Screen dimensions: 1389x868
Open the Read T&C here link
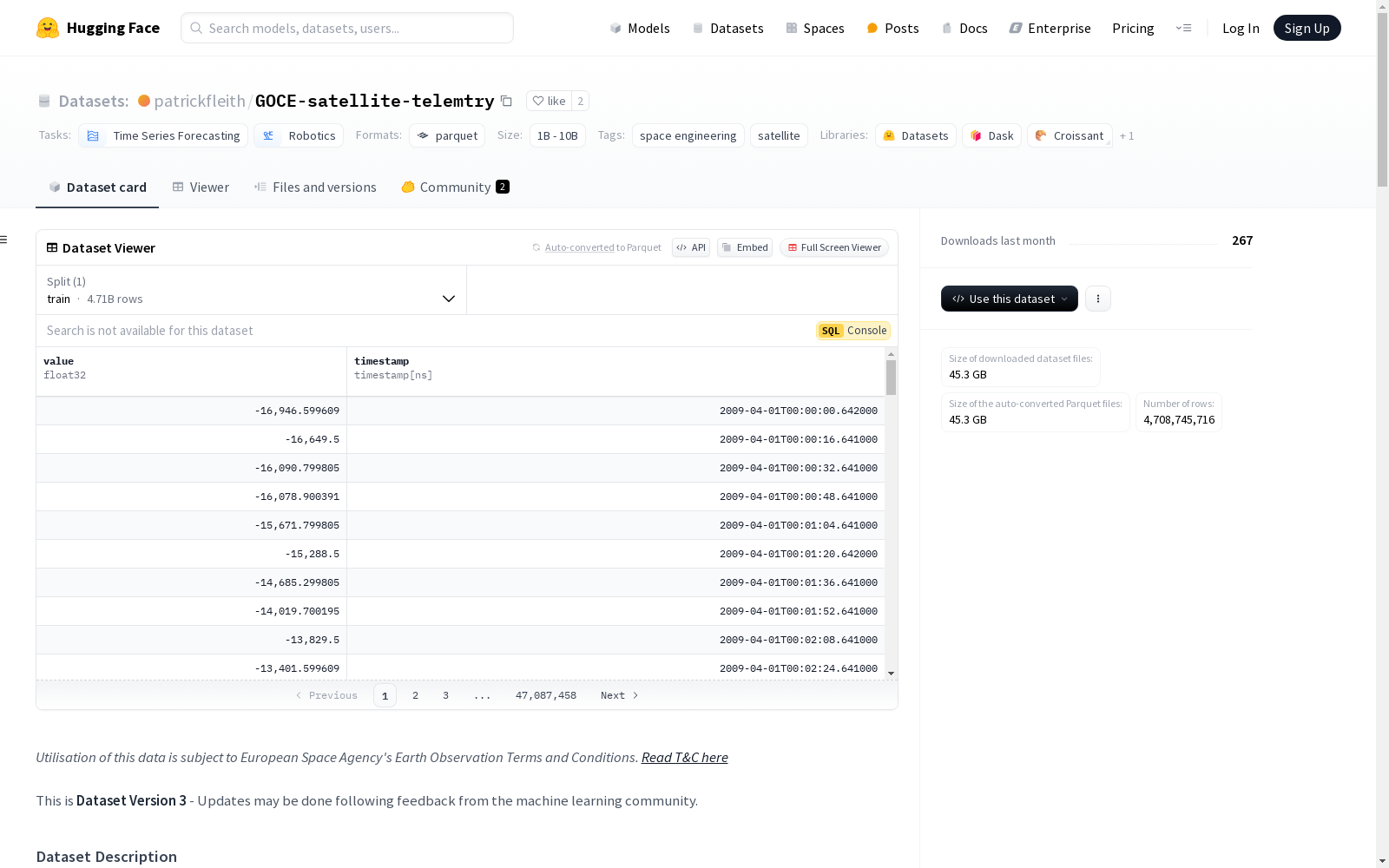pyautogui.click(x=684, y=757)
